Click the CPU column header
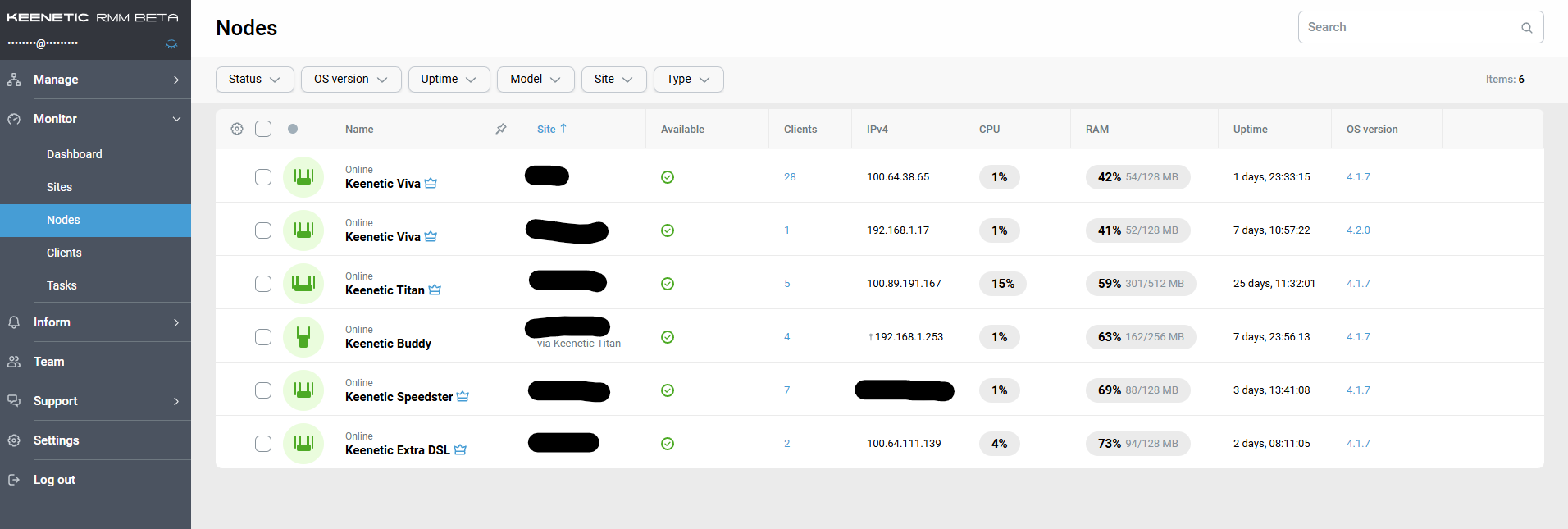Viewport: 1568px width, 529px height. coord(989,130)
